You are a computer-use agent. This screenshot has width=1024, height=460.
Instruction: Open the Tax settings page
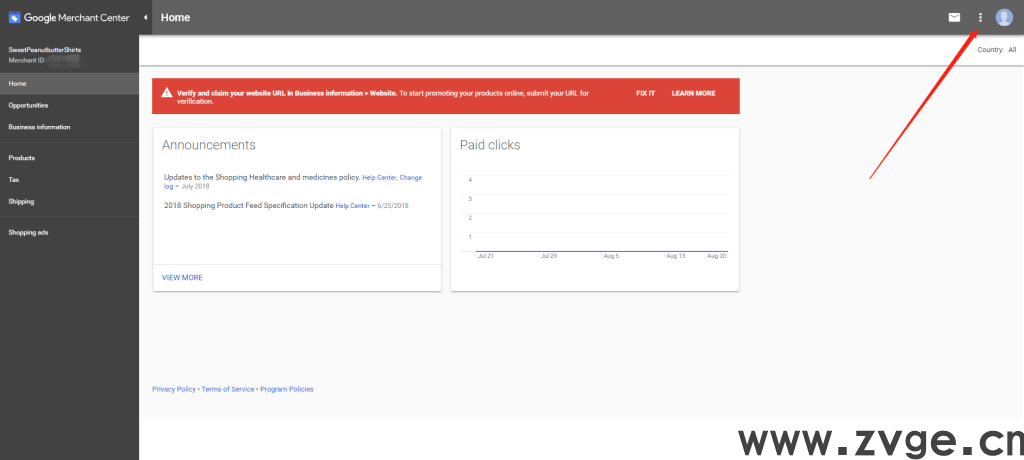coord(14,180)
